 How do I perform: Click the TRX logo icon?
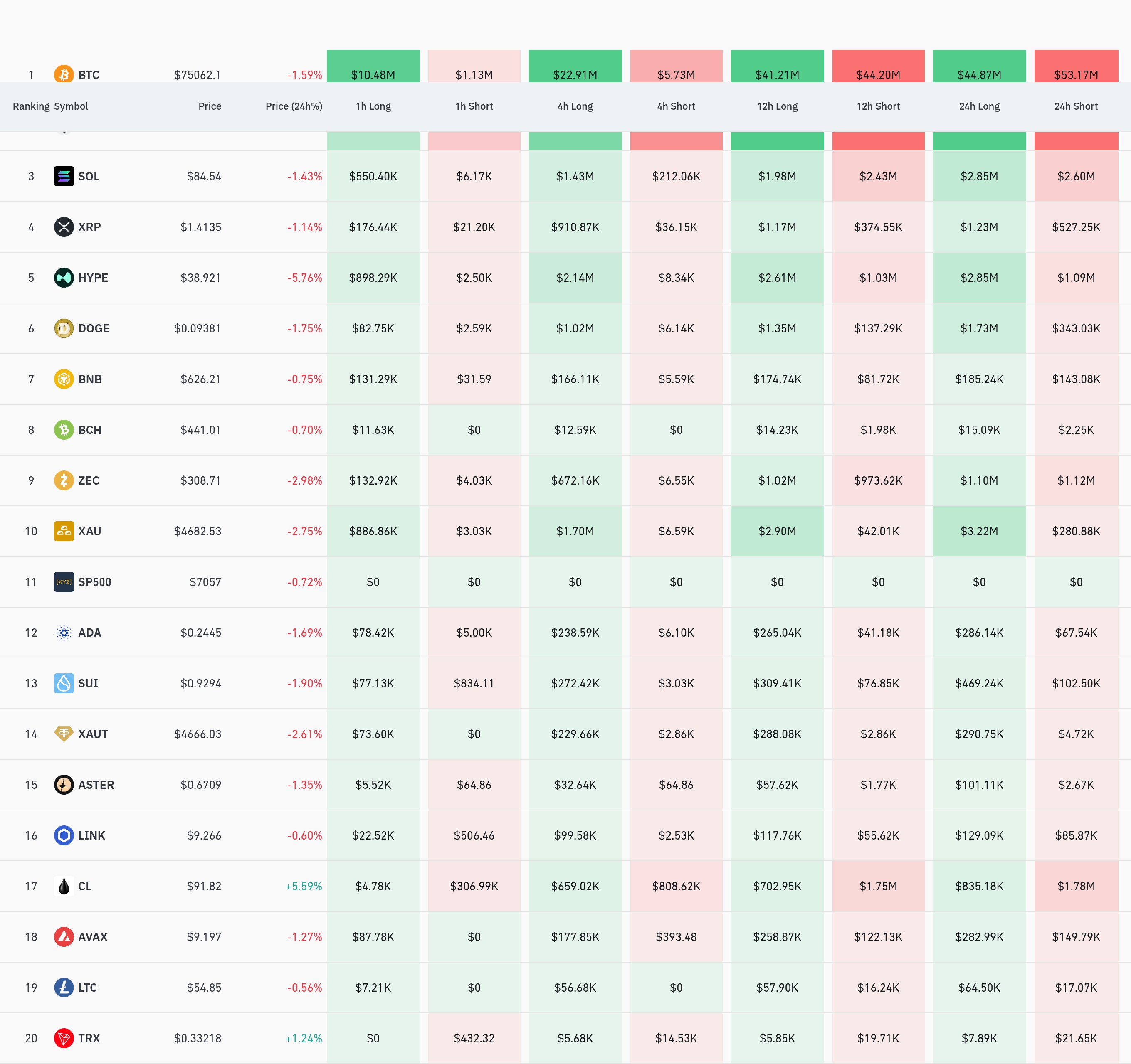(64, 1038)
